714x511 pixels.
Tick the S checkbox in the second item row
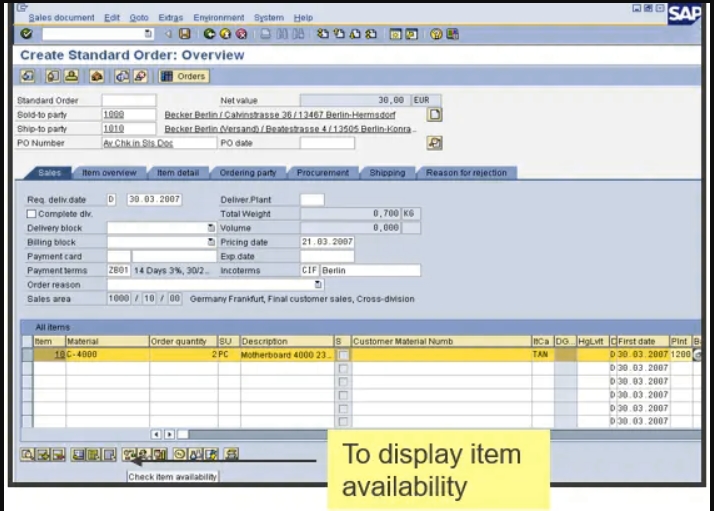343,368
